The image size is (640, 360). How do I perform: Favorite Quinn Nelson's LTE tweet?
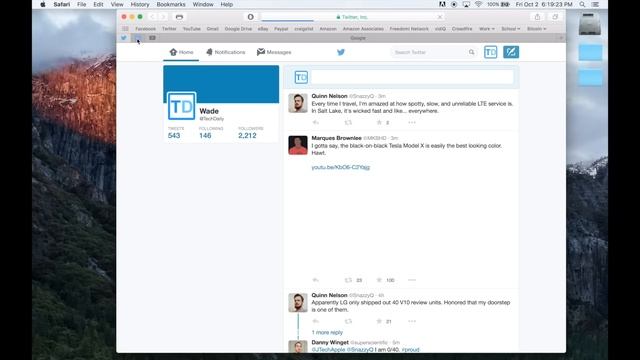pos(379,122)
